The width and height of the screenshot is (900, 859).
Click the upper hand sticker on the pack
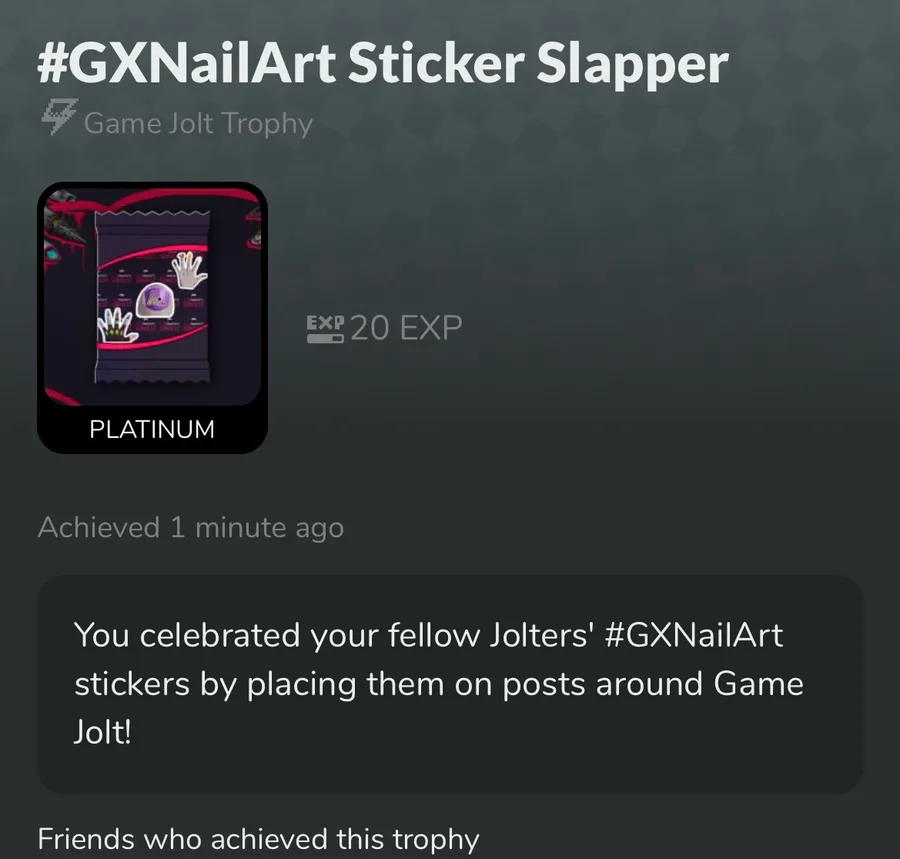(189, 269)
